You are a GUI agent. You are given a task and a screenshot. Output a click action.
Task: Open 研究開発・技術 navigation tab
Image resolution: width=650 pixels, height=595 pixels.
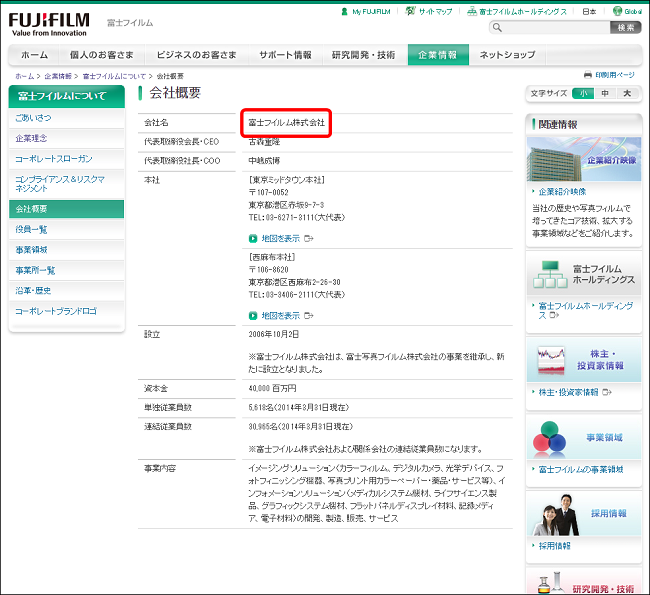click(x=364, y=55)
